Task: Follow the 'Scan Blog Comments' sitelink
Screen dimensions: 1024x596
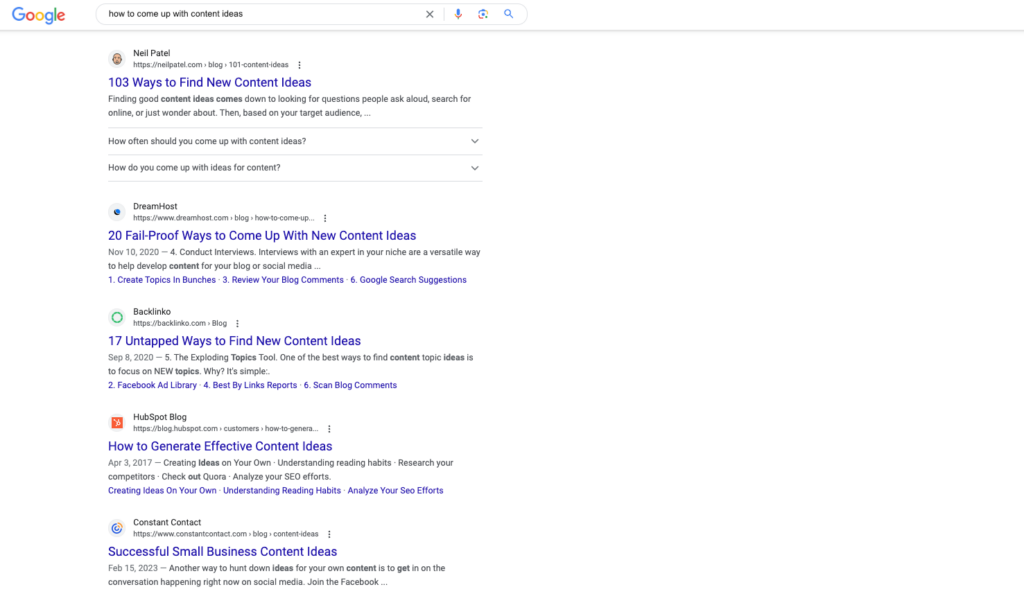Action: click(350, 385)
